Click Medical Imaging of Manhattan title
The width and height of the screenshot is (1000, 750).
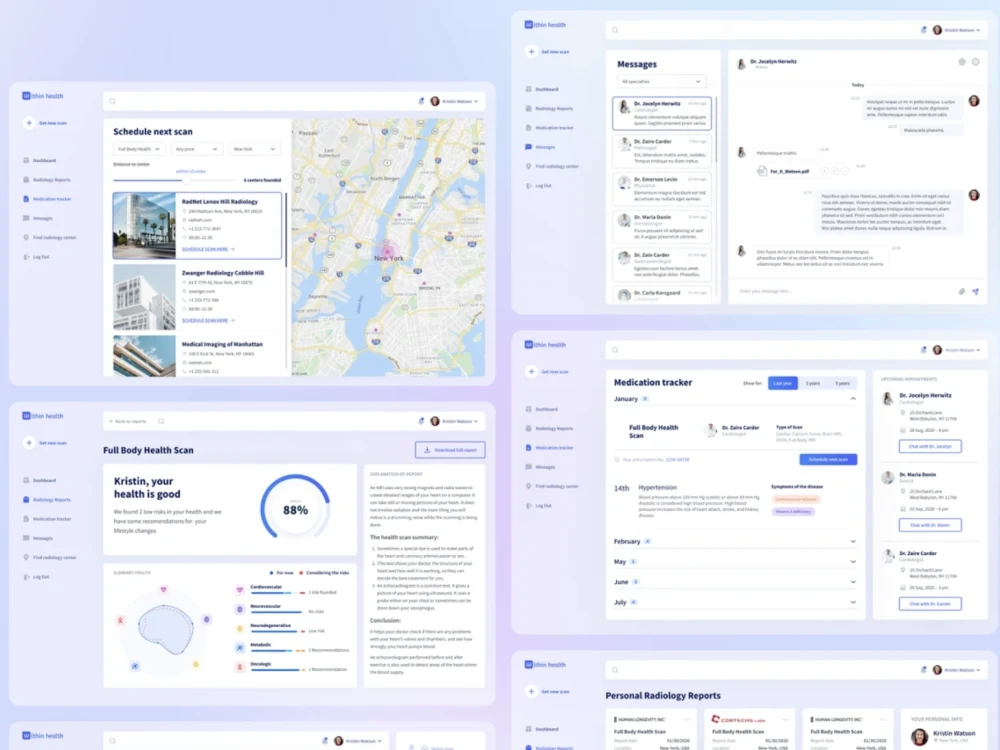tap(222, 344)
